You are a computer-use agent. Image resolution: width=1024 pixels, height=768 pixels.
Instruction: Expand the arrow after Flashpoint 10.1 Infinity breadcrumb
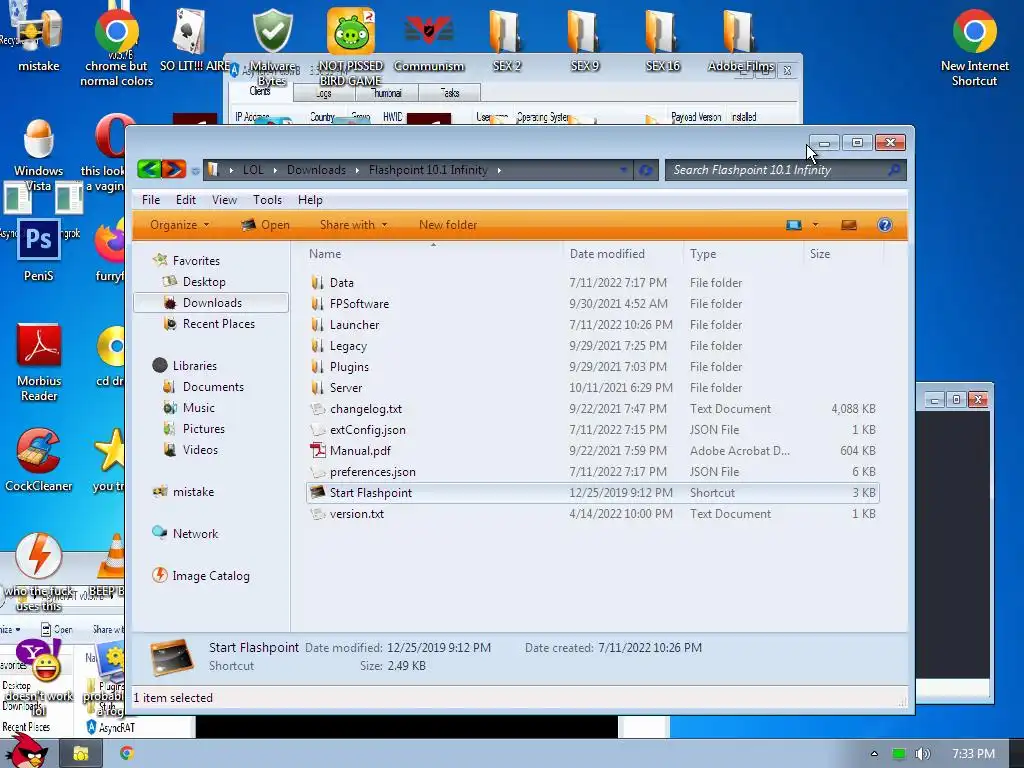click(499, 170)
